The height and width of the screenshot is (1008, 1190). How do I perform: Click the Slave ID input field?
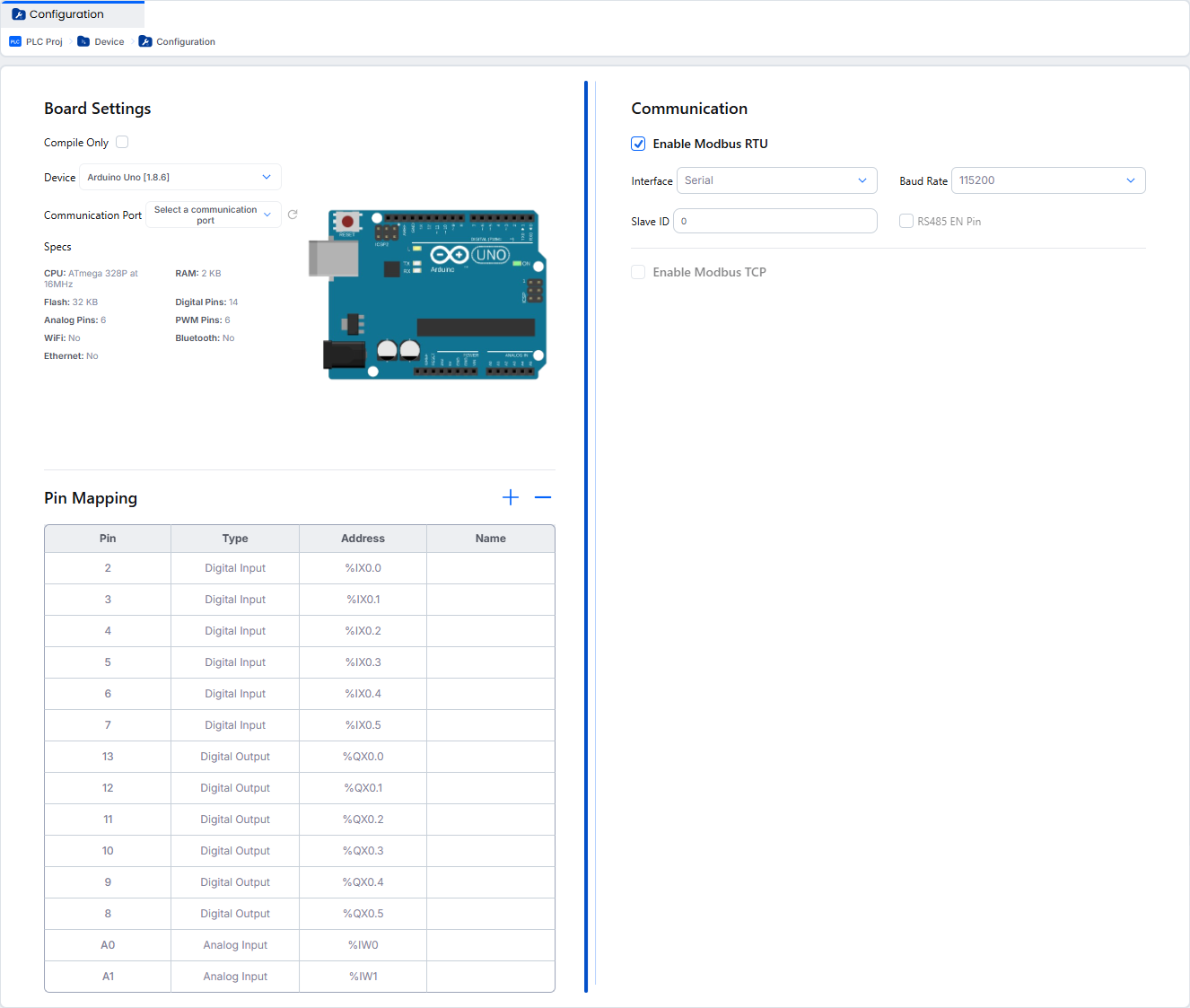coord(775,221)
